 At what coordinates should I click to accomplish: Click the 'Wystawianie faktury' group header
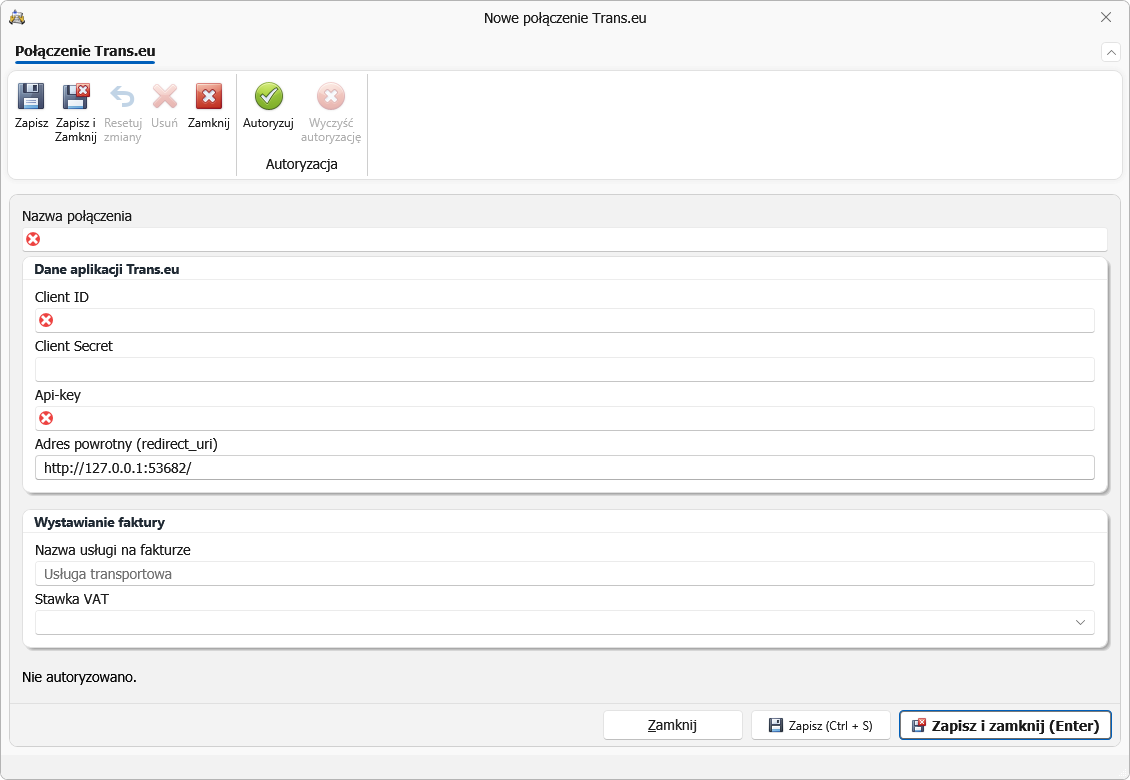(99, 523)
